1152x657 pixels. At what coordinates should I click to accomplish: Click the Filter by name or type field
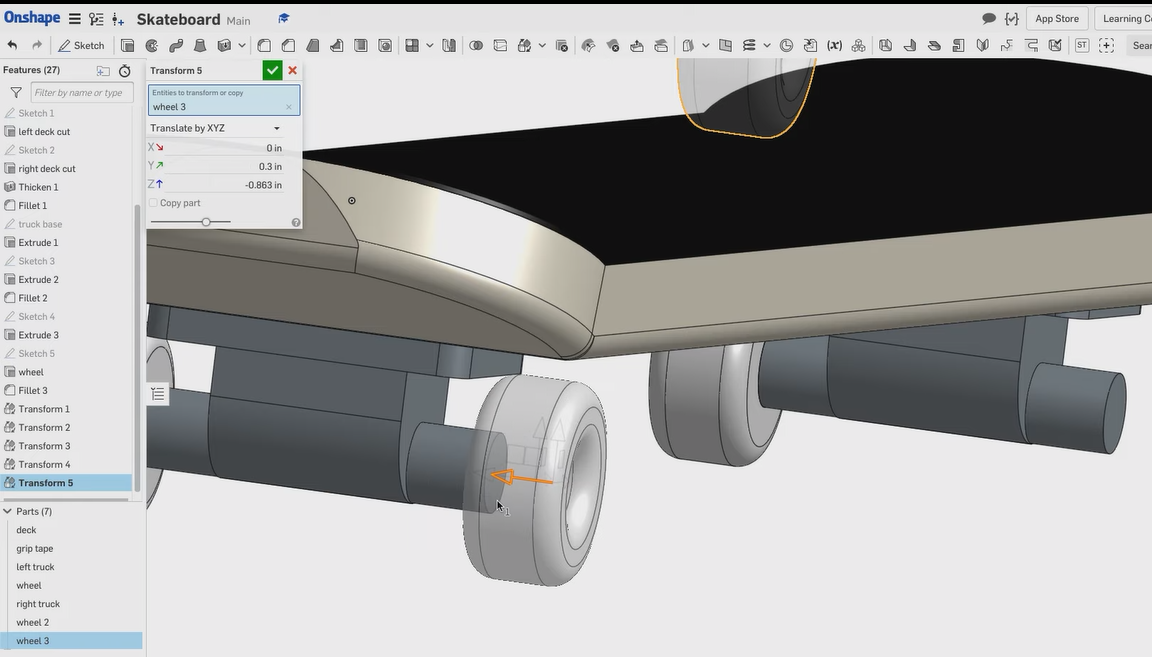(82, 93)
